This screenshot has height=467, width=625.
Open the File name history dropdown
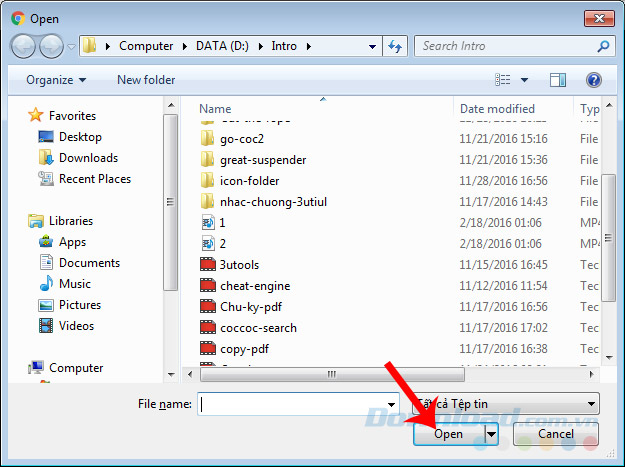tap(392, 404)
